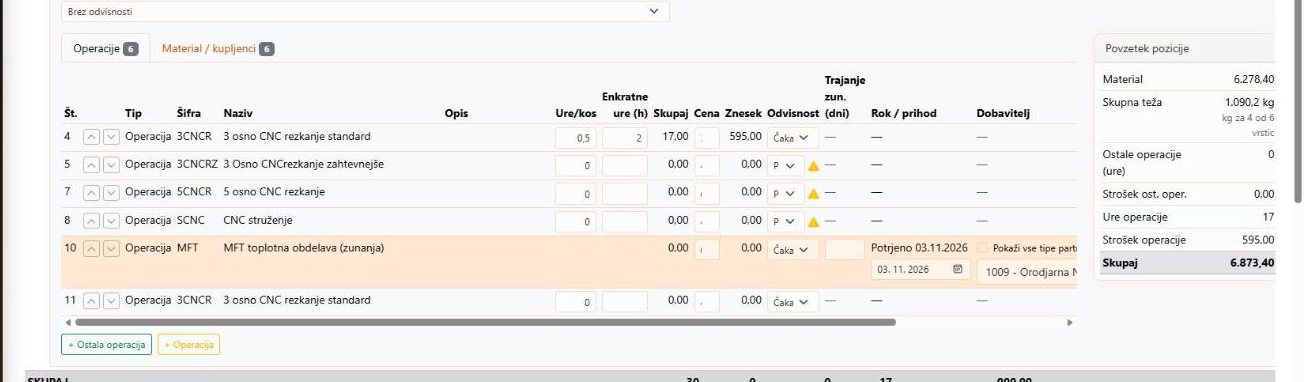Move 3CNCRZ row 5 down
Image resolution: width=1304 pixels, height=382 pixels.
coord(111,165)
